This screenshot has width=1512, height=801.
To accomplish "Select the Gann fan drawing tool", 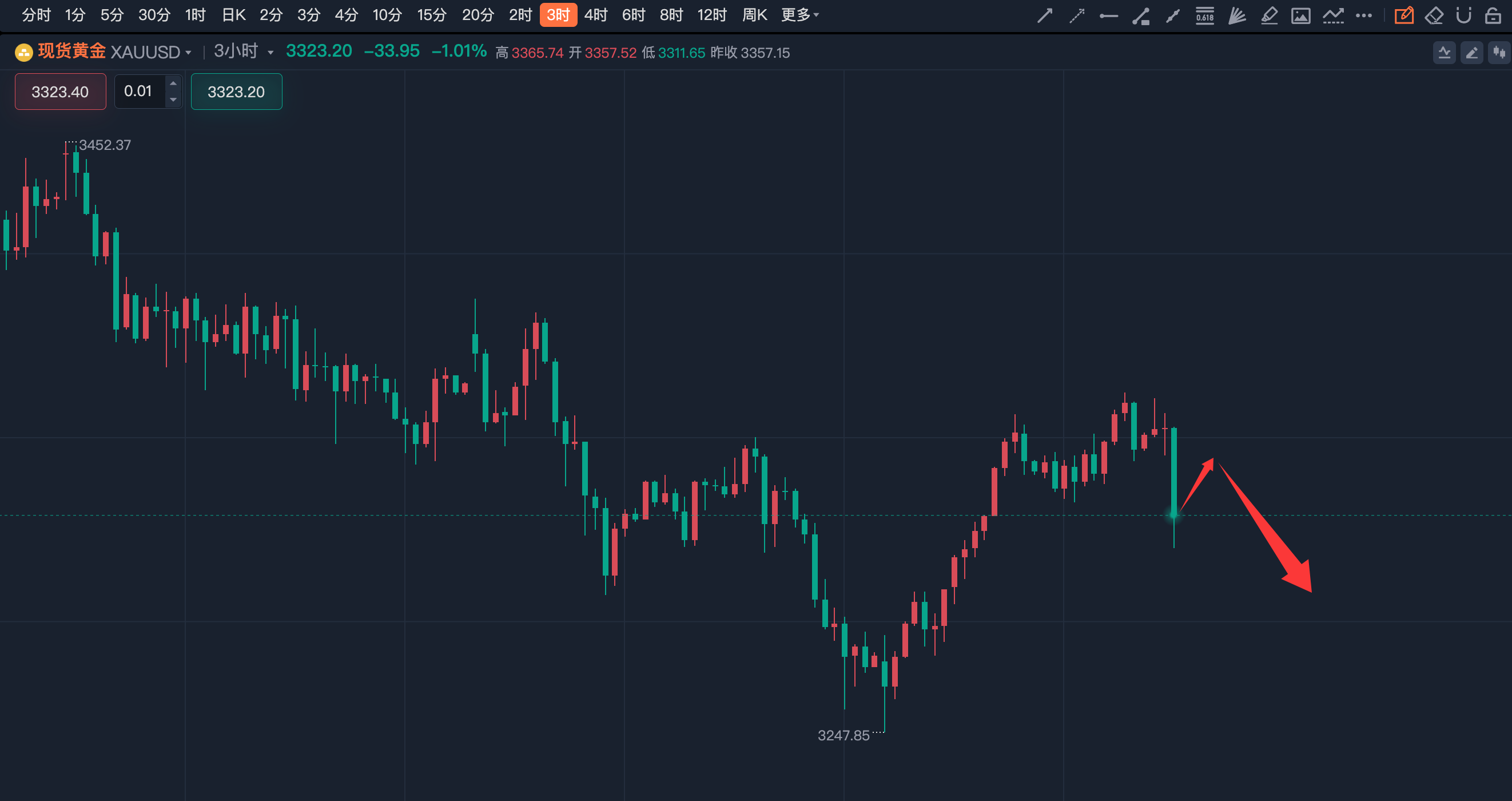I will [x=1237, y=15].
